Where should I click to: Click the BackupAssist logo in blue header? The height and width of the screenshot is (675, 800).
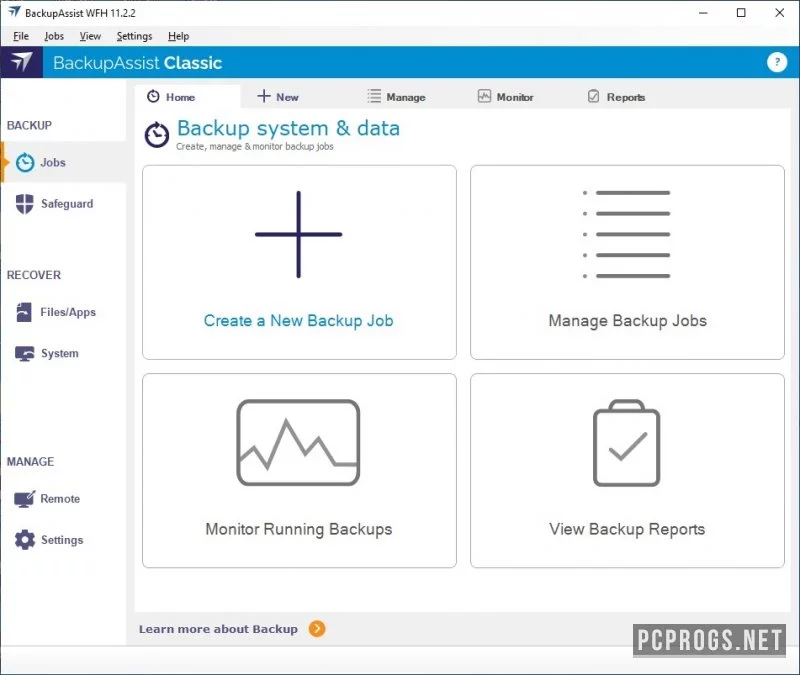21,62
